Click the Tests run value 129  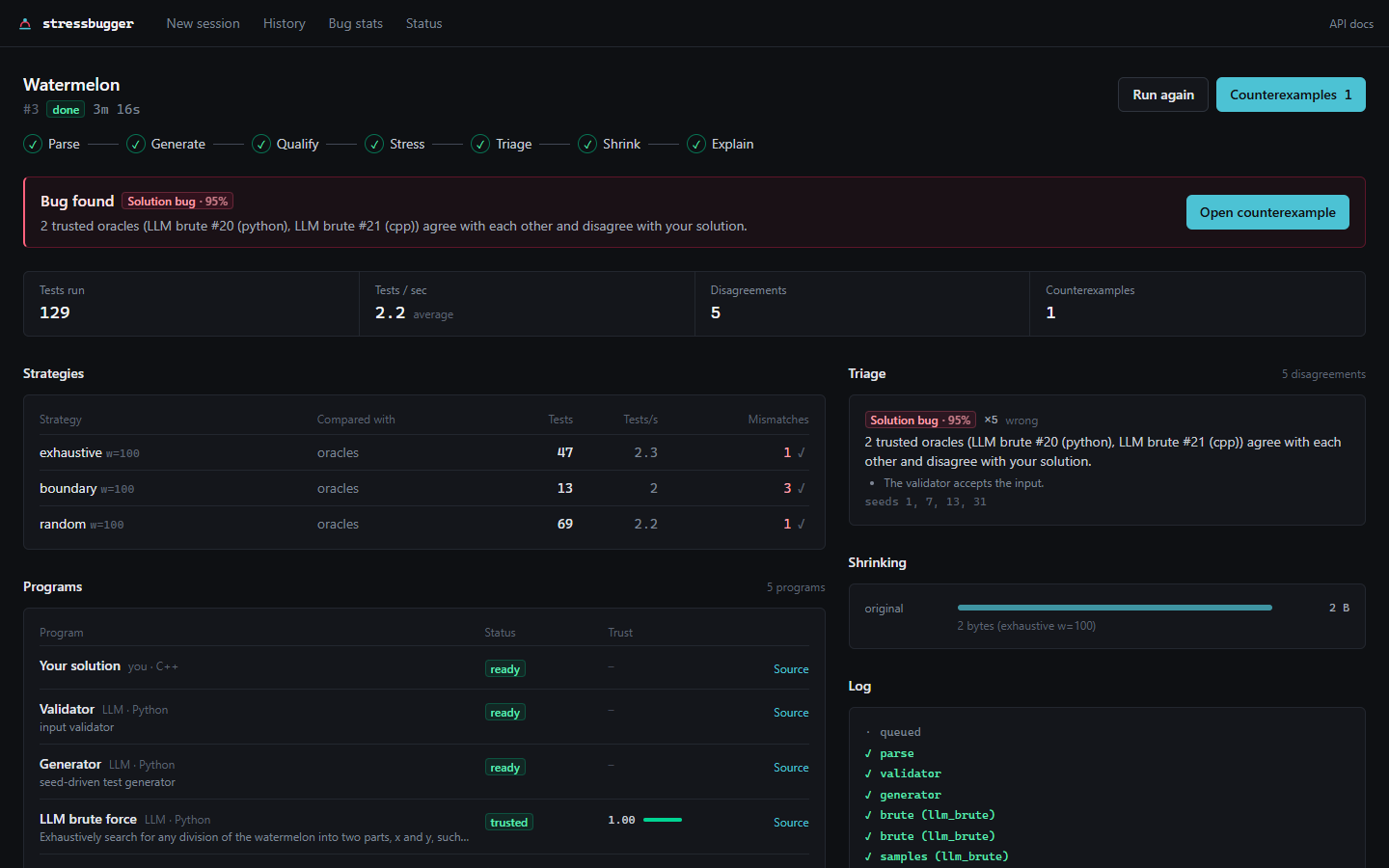point(55,312)
